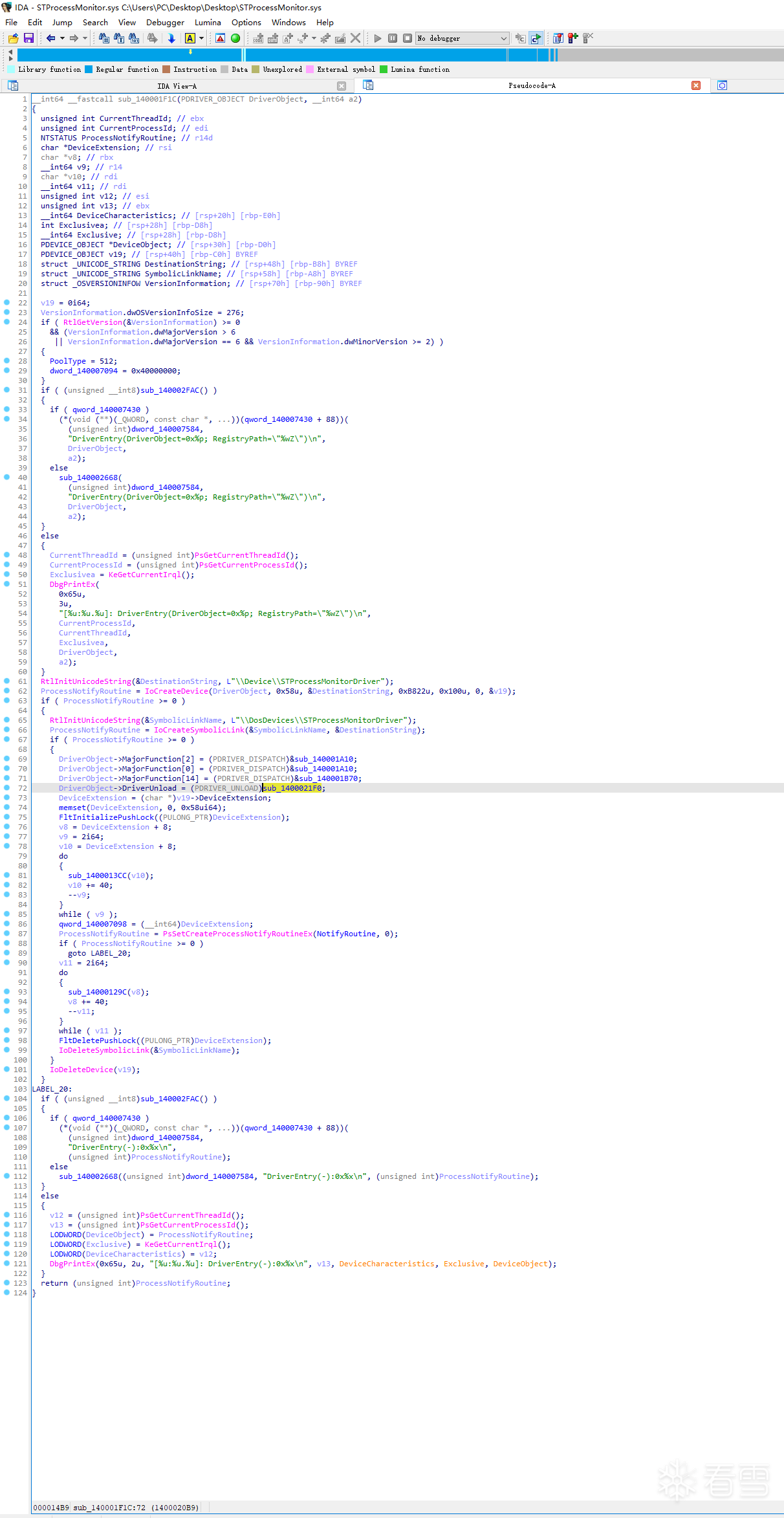Expand the back navigation history arrow
This screenshot has width=784, height=1518.
click(62, 39)
